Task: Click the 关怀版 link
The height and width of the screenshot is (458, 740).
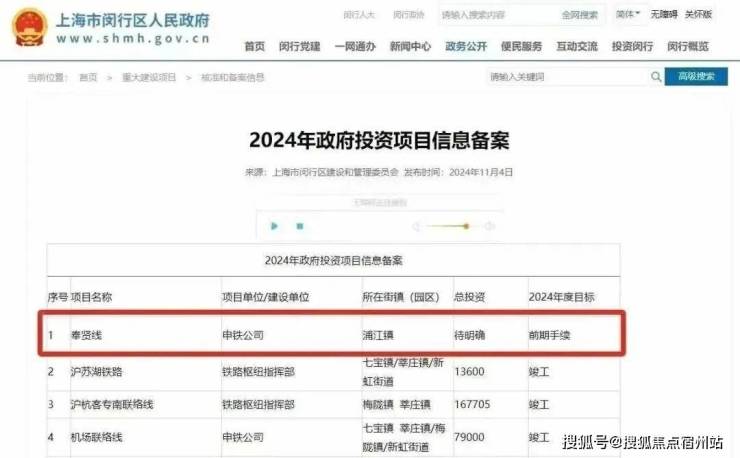Action: tap(698, 15)
